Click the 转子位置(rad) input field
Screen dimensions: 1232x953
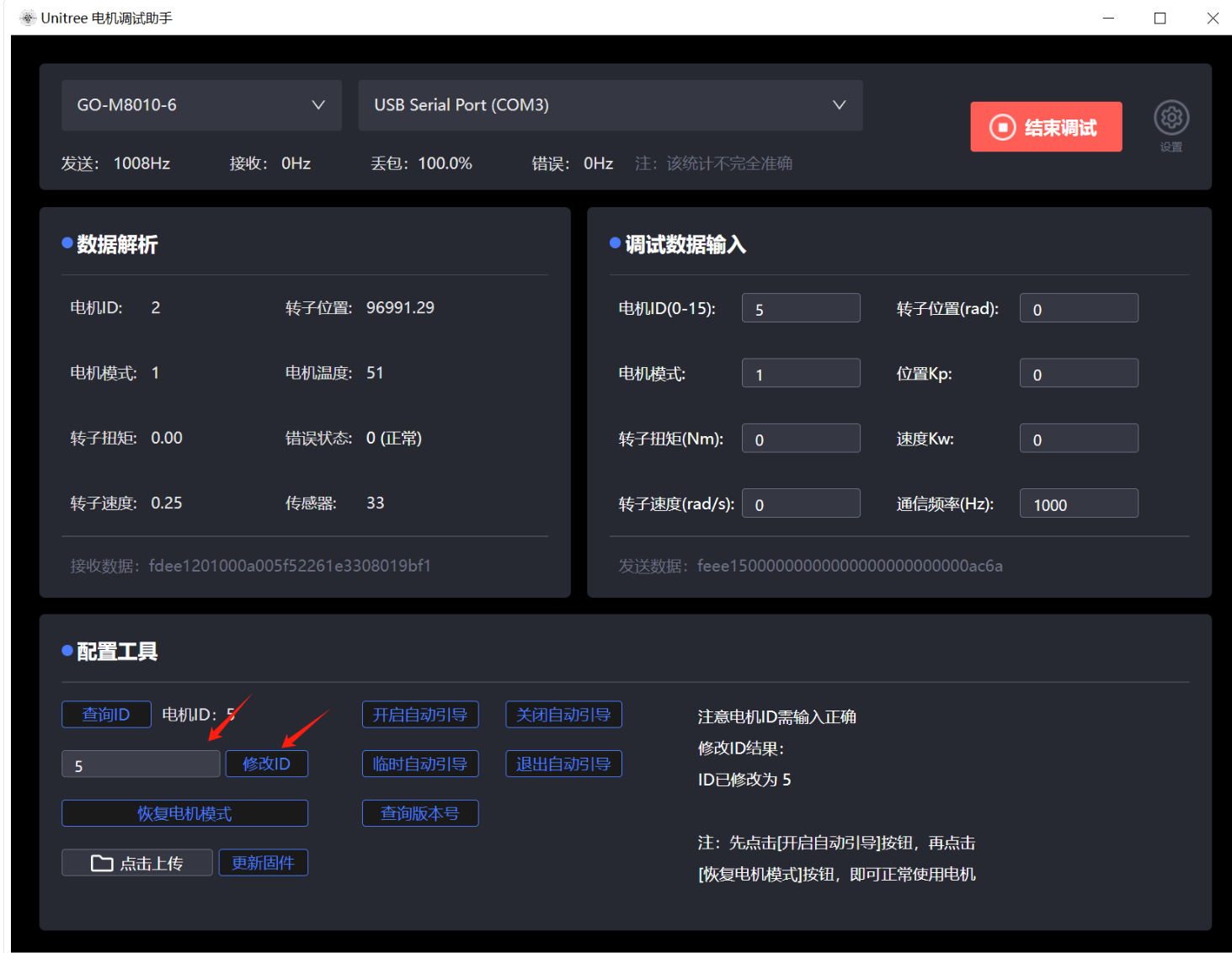click(1078, 309)
